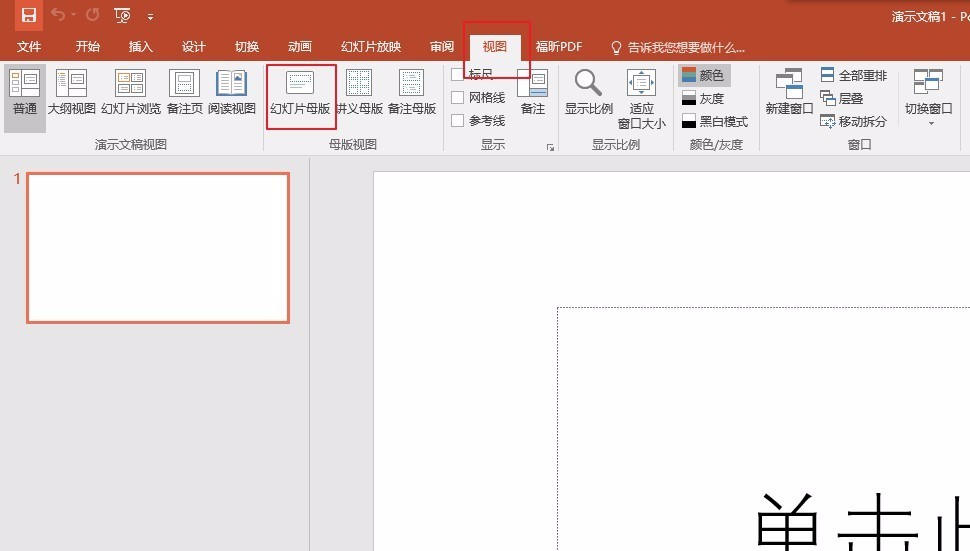
Task: Click 全部重排 arrange all windows
Action: 854,75
